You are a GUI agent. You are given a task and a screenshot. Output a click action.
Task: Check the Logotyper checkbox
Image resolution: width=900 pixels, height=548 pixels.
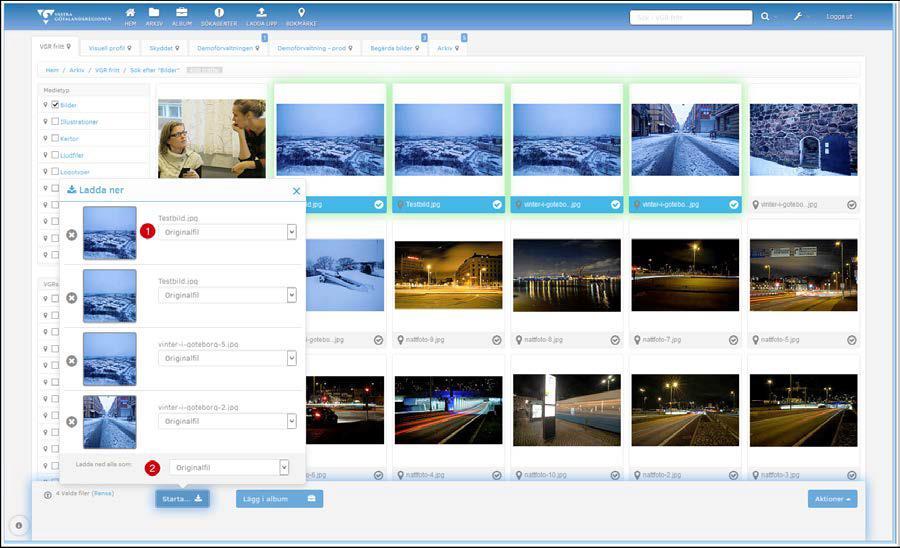(55, 171)
